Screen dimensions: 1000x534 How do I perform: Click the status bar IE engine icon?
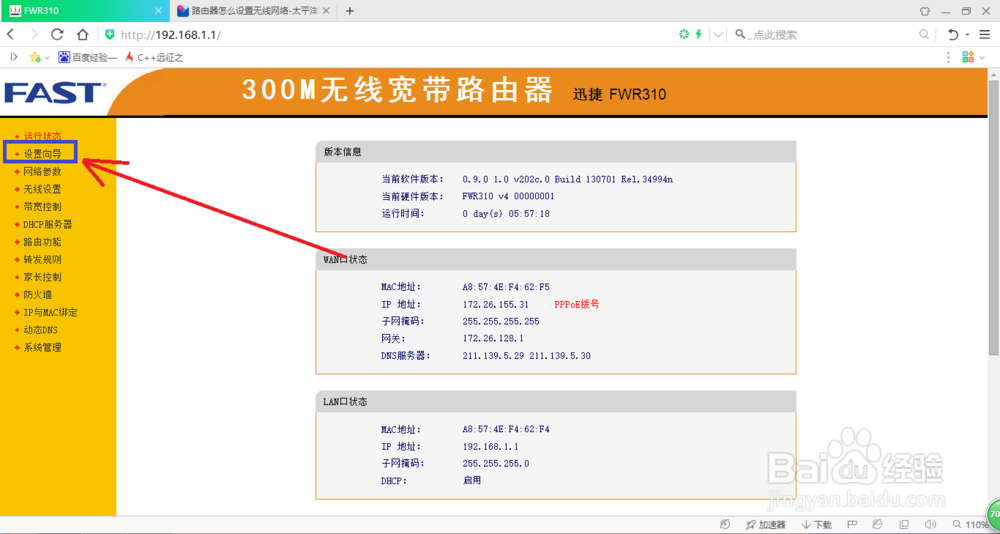878,524
